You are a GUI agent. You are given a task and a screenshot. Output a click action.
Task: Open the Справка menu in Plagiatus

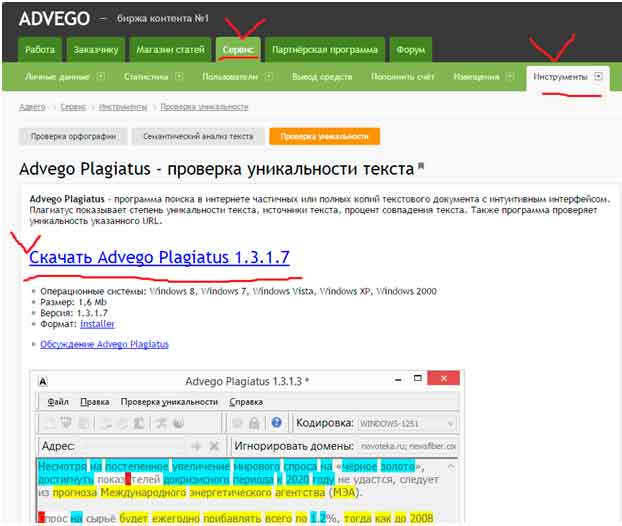(x=246, y=402)
